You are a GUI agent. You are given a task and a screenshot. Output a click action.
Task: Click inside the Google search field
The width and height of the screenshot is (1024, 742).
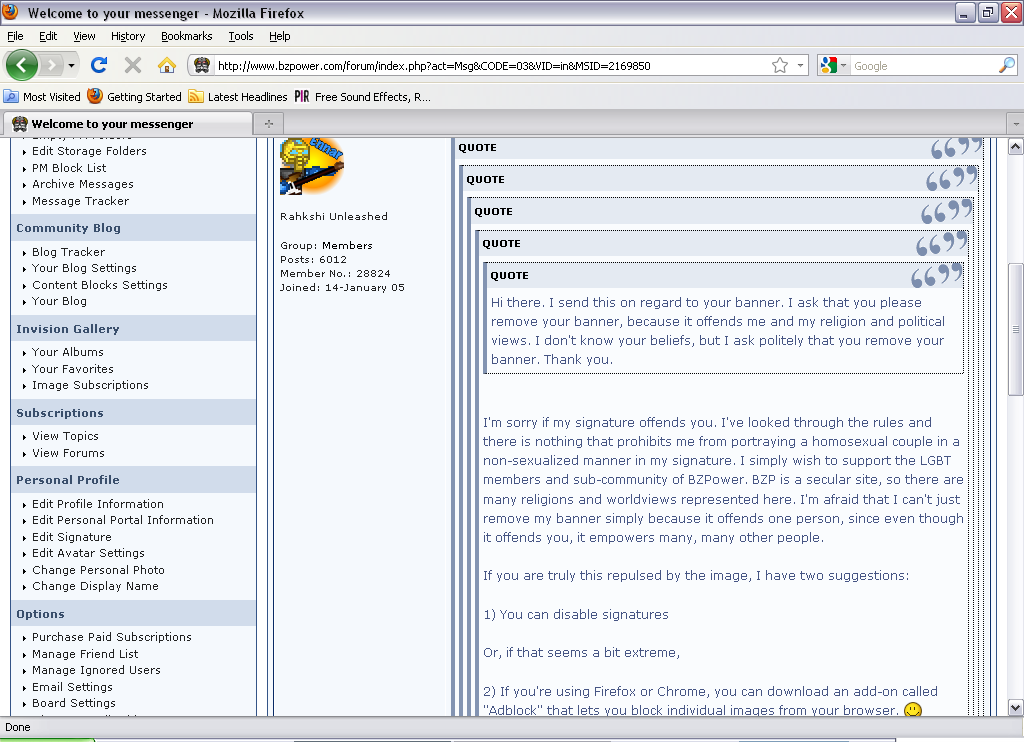(923, 65)
